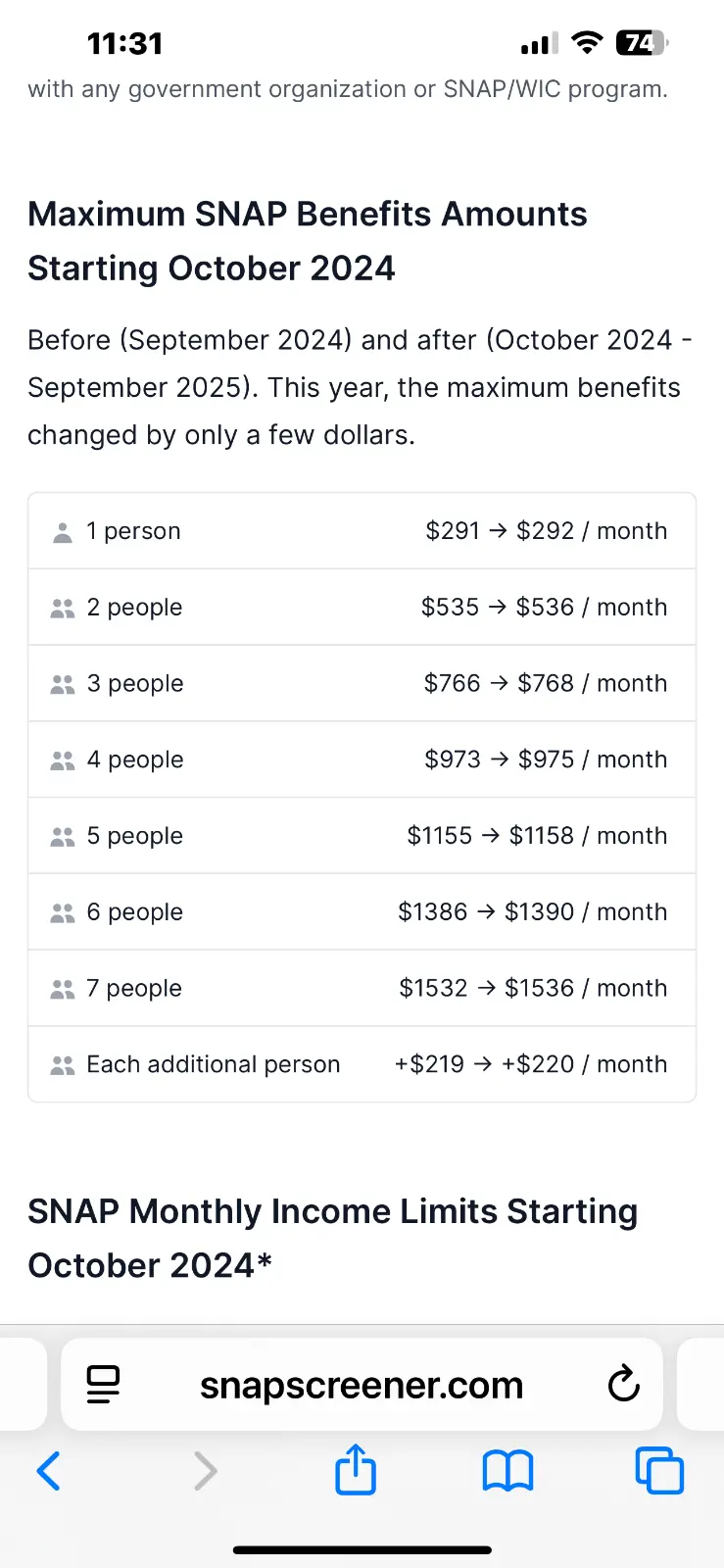Screen dimensions: 724x1568
Task: Tap the group icon beside 2 people
Action: coord(63,609)
